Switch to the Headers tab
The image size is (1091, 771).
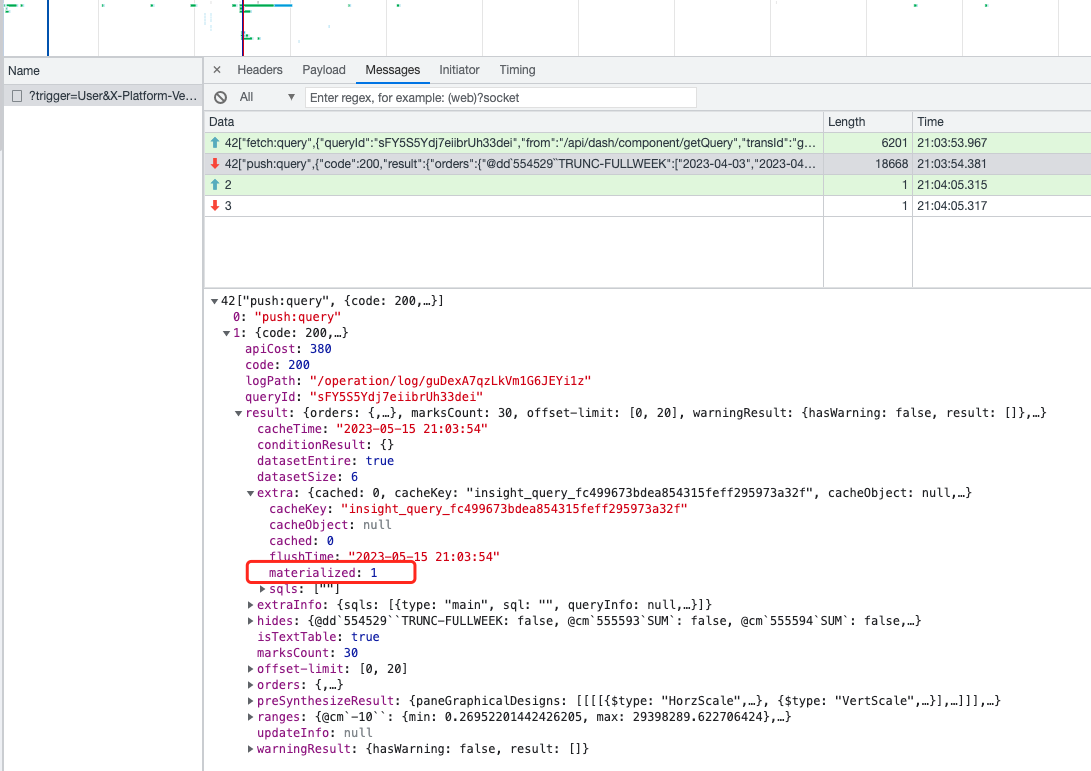[259, 70]
